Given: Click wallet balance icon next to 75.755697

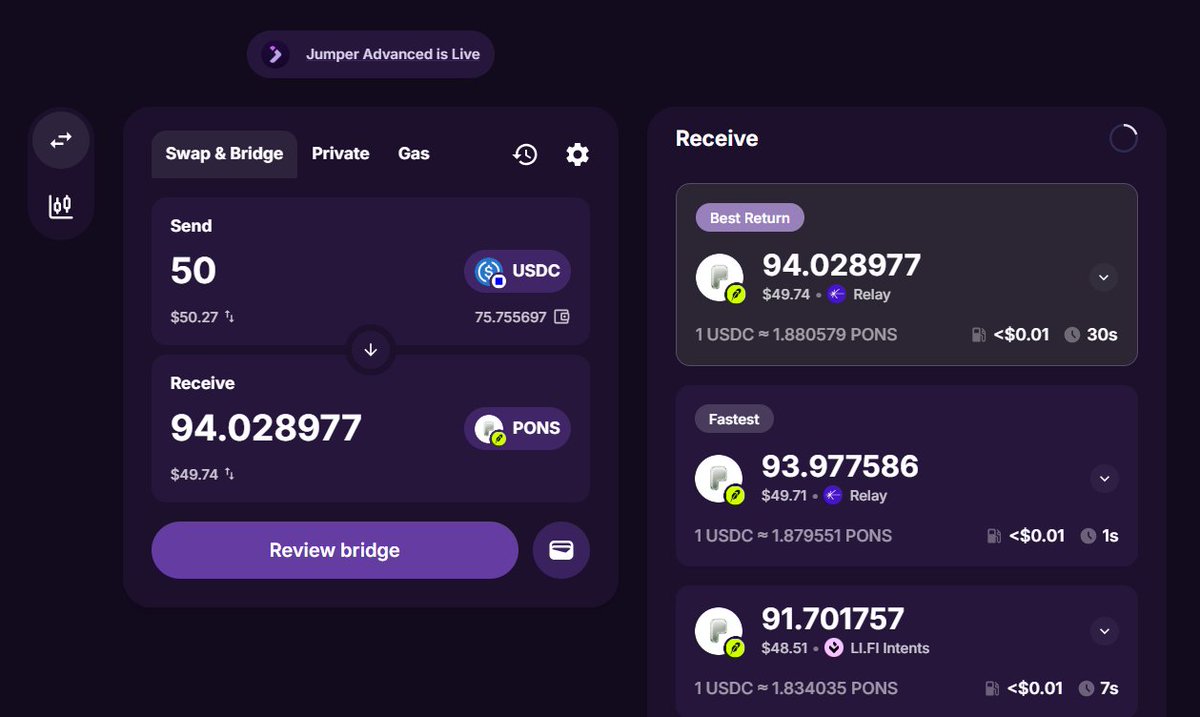Looking at the screenshot, I should tap(562, 317).
